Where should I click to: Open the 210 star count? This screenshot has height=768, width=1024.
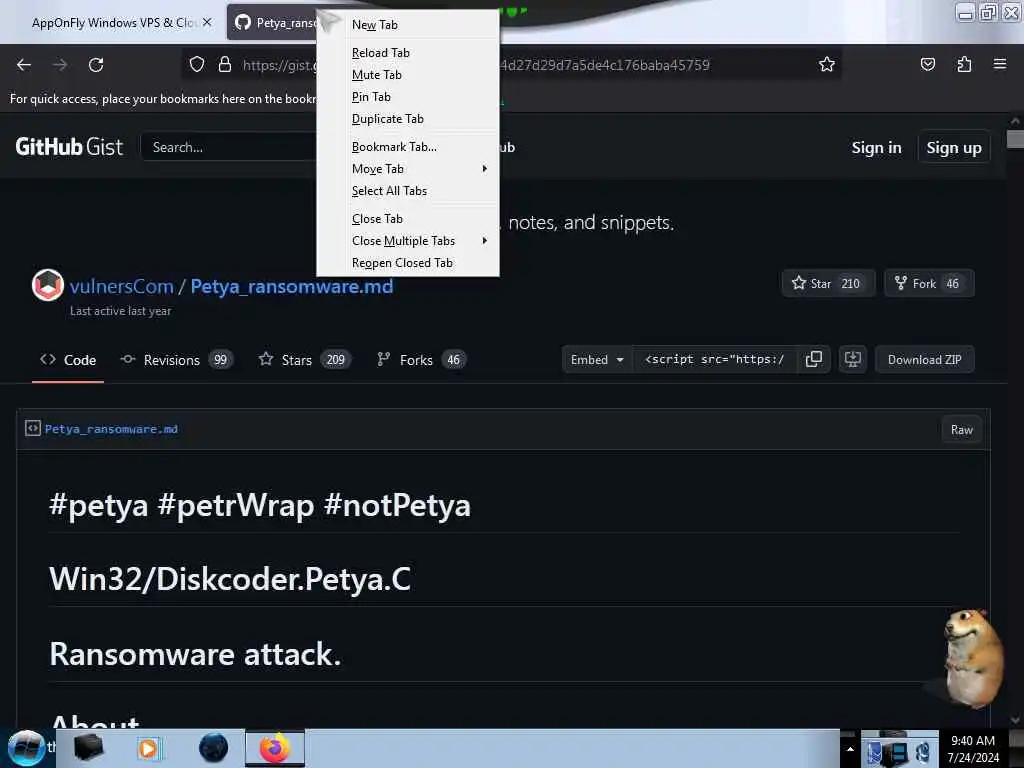click(x=850, y=283)
